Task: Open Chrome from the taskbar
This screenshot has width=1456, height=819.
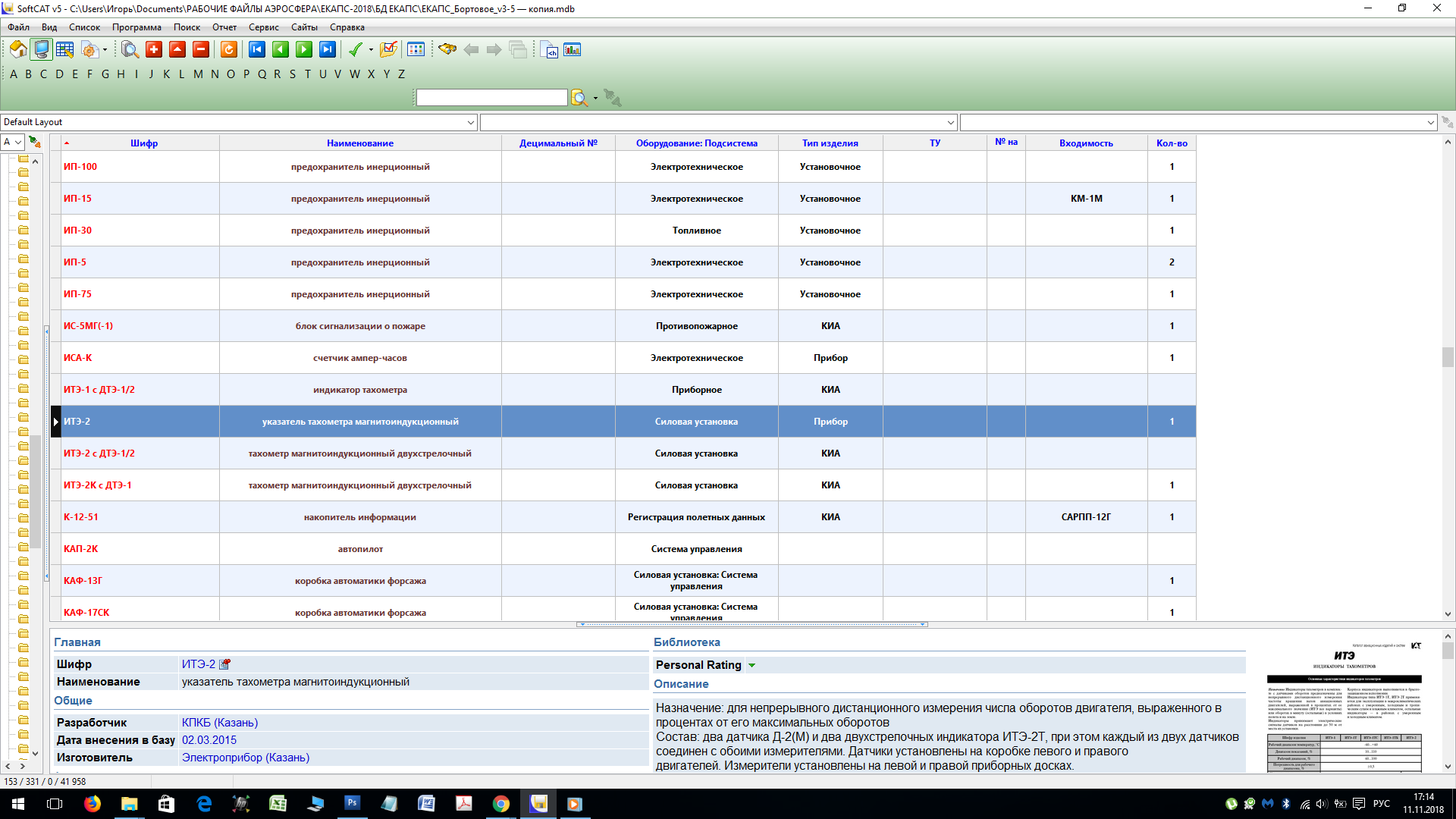Action: pyautogui.click(x=500, y=804)
